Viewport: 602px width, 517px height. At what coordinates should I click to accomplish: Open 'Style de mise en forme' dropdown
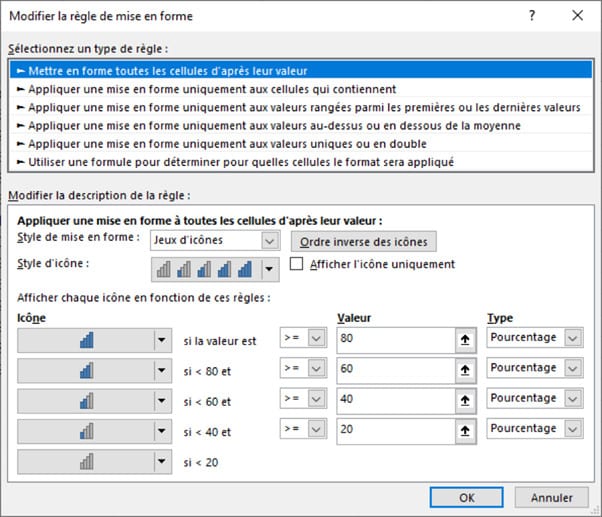(x=268, y=241)
